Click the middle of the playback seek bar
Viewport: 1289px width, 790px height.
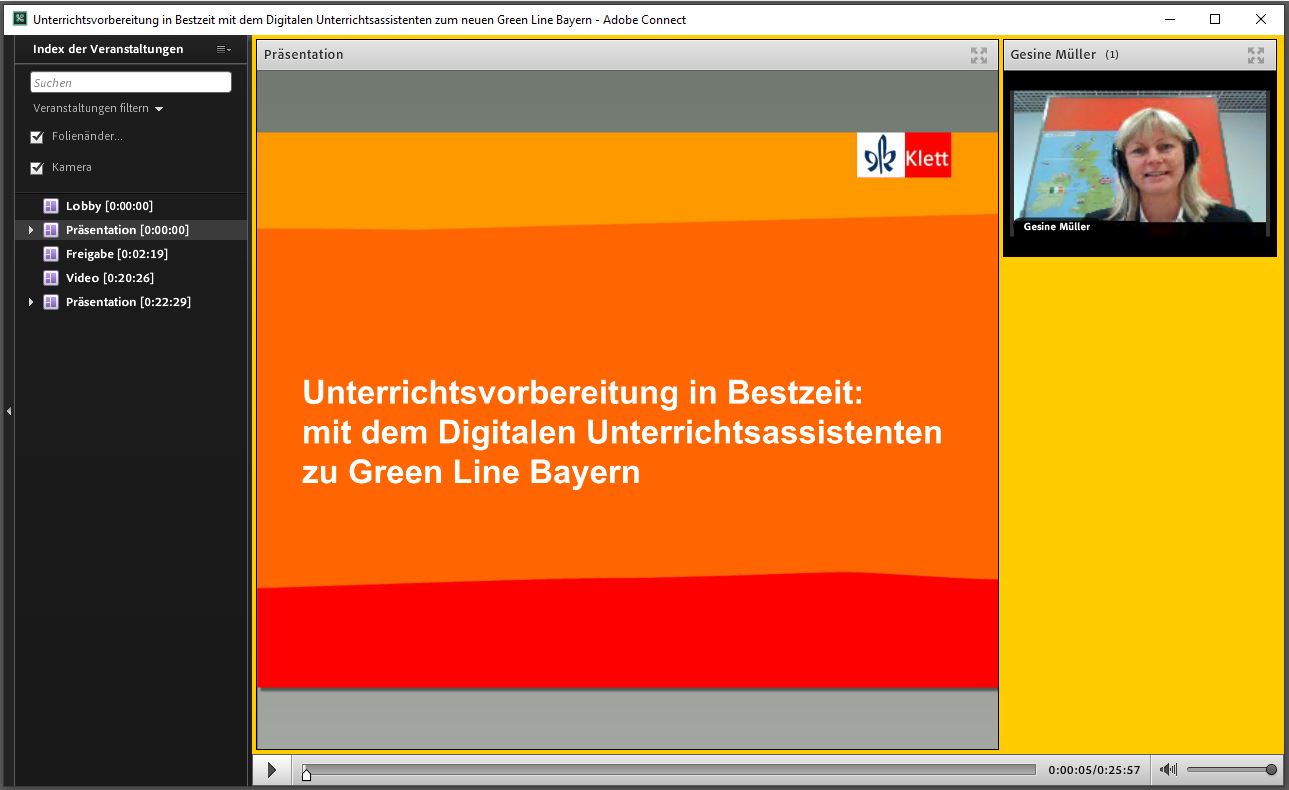click(669, 770)
